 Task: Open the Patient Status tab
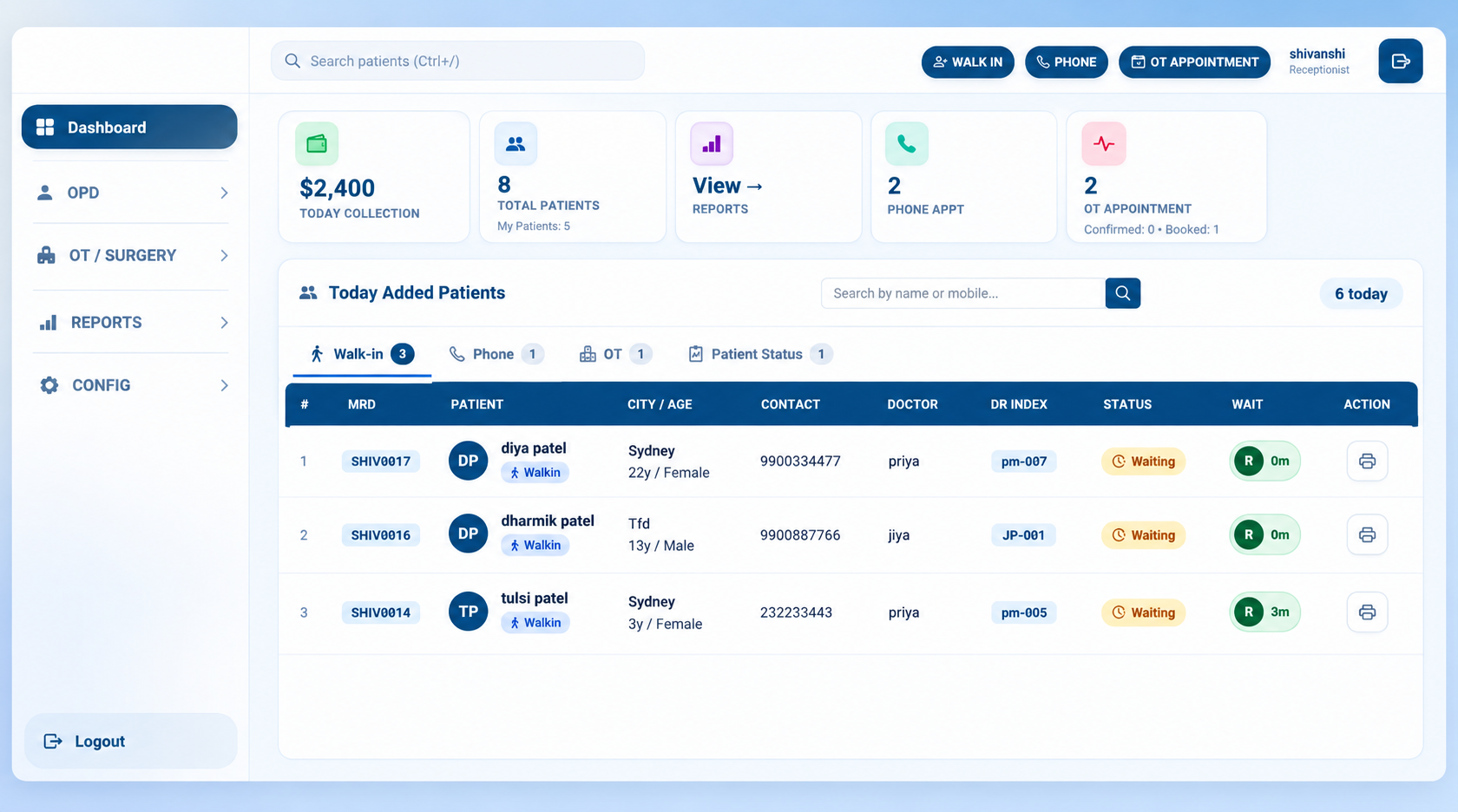coord(760,354)
